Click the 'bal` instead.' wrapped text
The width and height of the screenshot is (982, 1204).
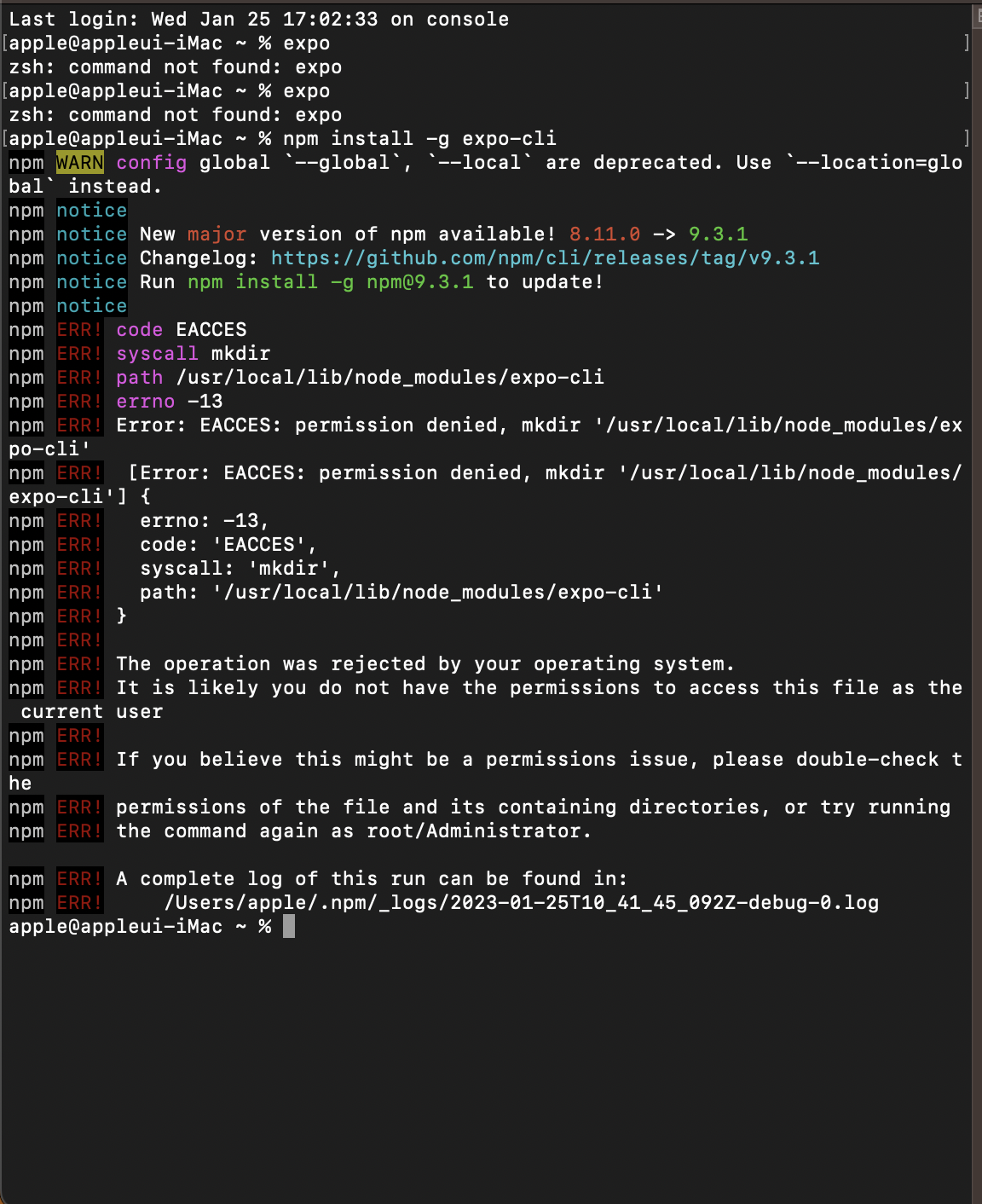(x=85, y=186)
